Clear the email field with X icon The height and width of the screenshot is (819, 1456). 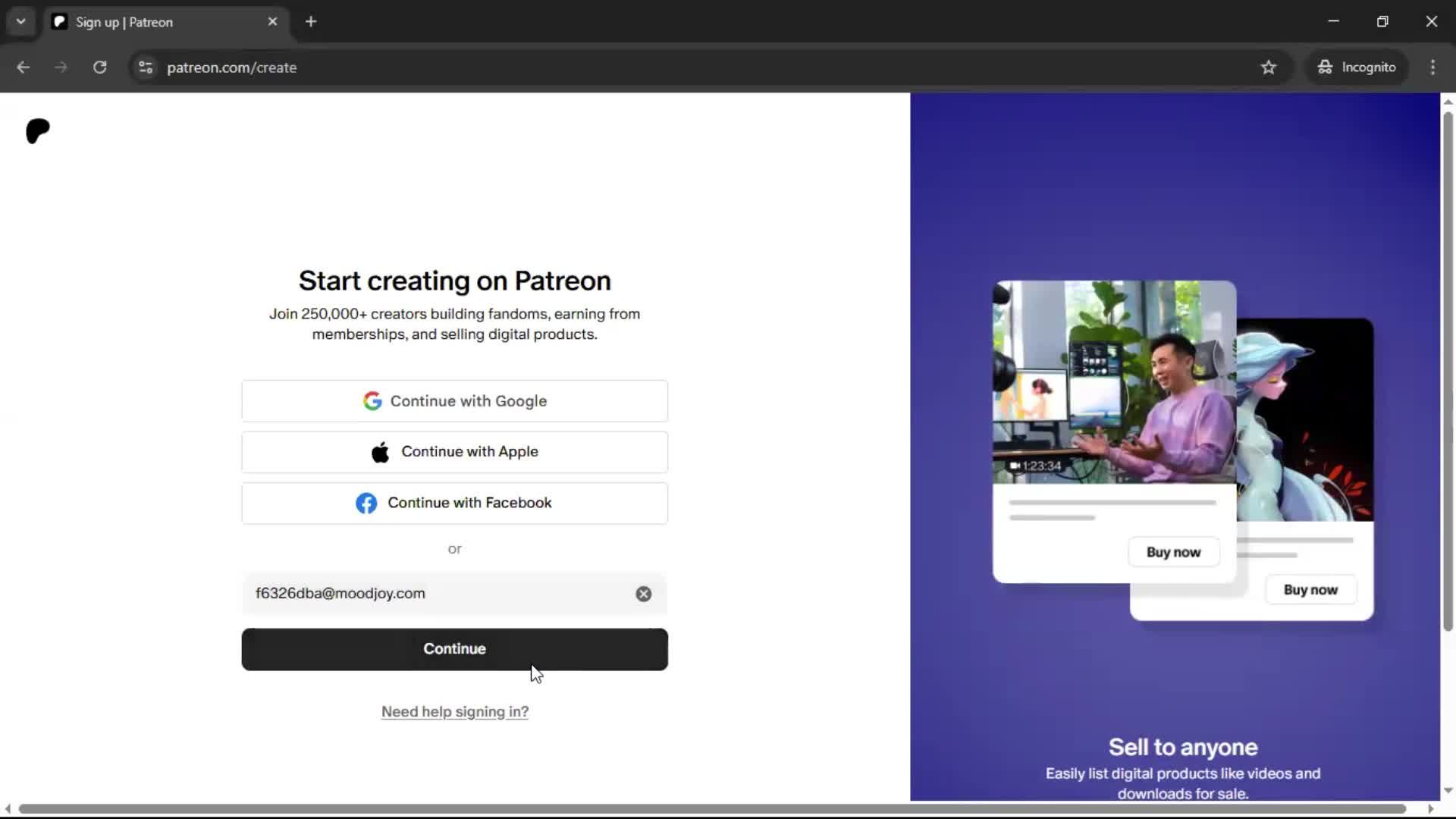644,594
